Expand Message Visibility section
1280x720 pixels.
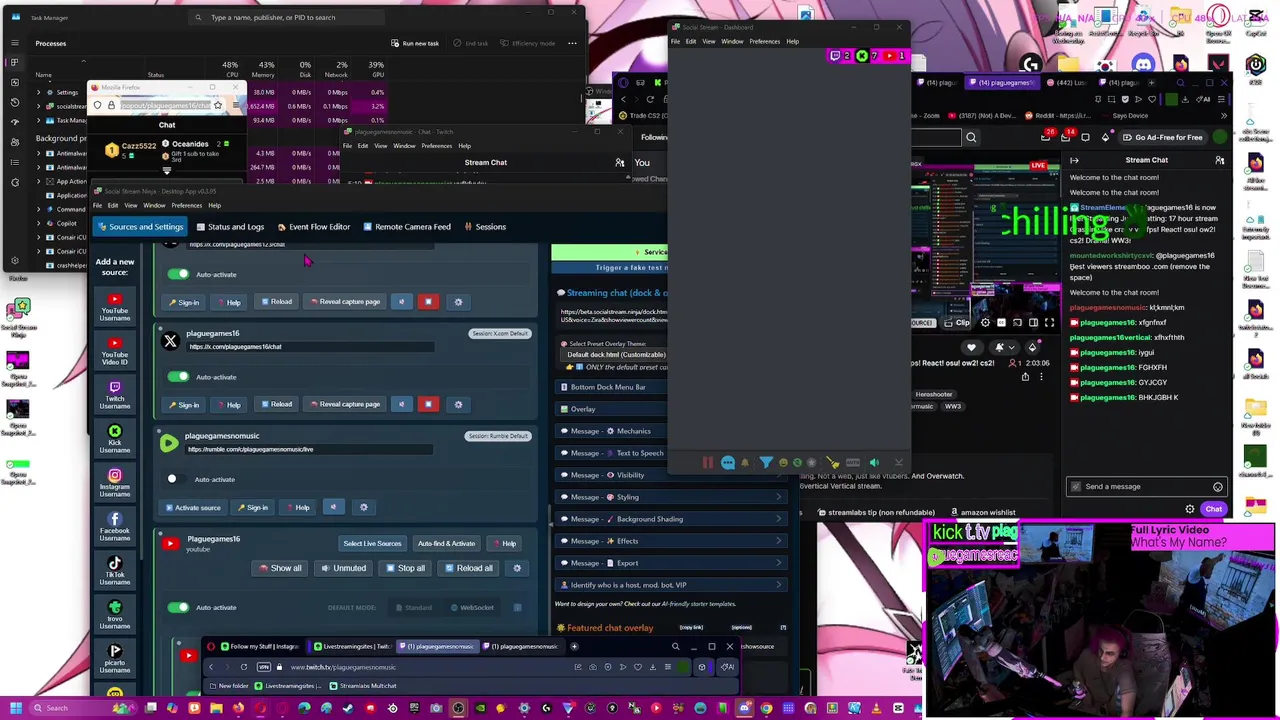669,475
